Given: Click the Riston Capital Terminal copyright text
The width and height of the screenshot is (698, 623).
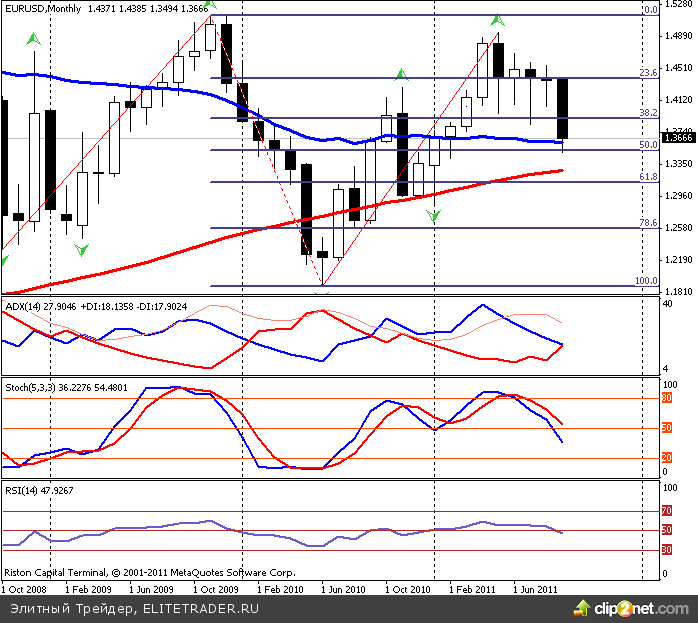Looking at the screenshot, I should coord(150,574).
